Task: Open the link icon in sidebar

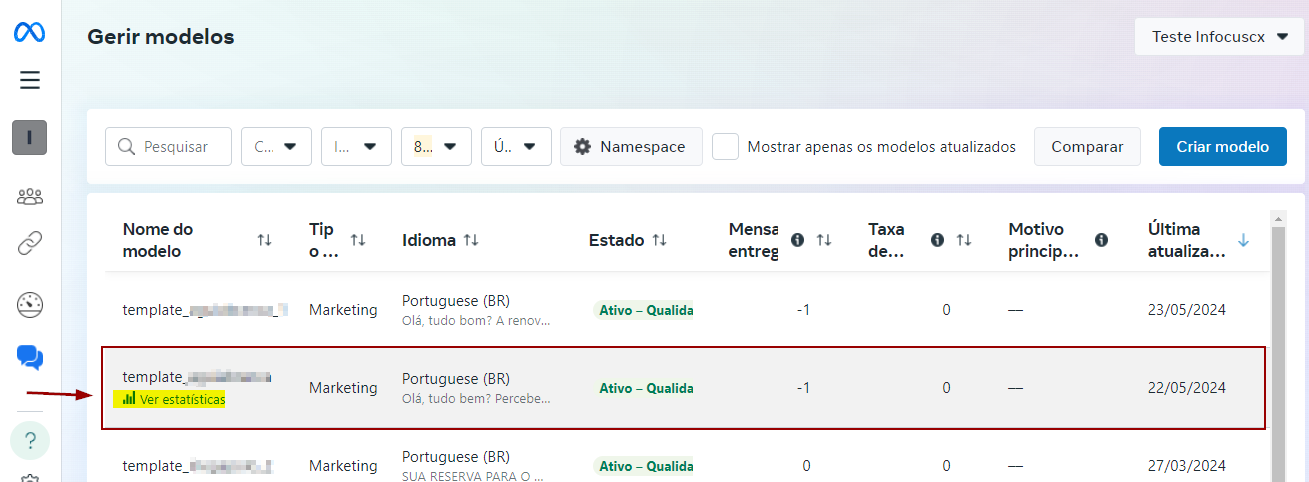Action: click(x=30, y=243)
